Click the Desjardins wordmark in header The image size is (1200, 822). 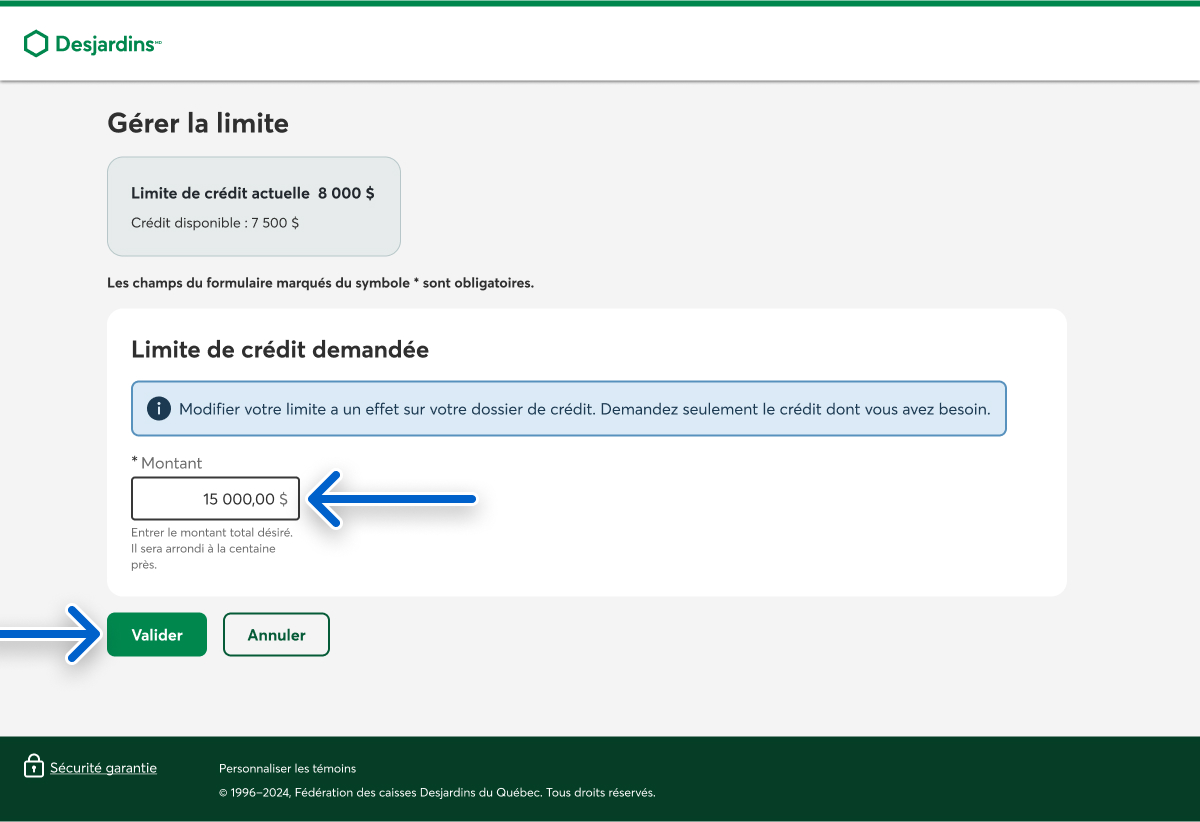[105, 44]
